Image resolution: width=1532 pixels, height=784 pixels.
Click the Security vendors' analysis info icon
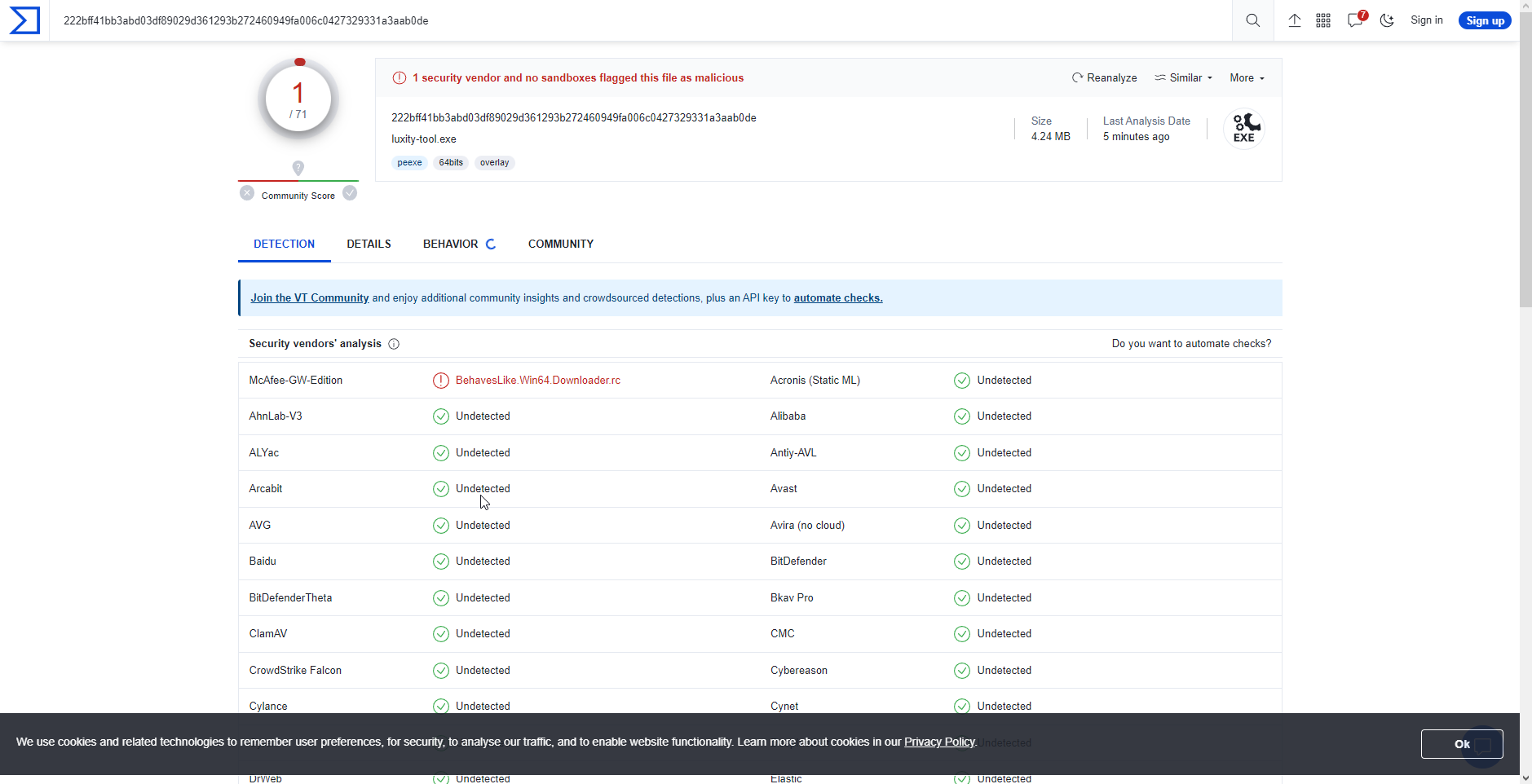(394, 344)
